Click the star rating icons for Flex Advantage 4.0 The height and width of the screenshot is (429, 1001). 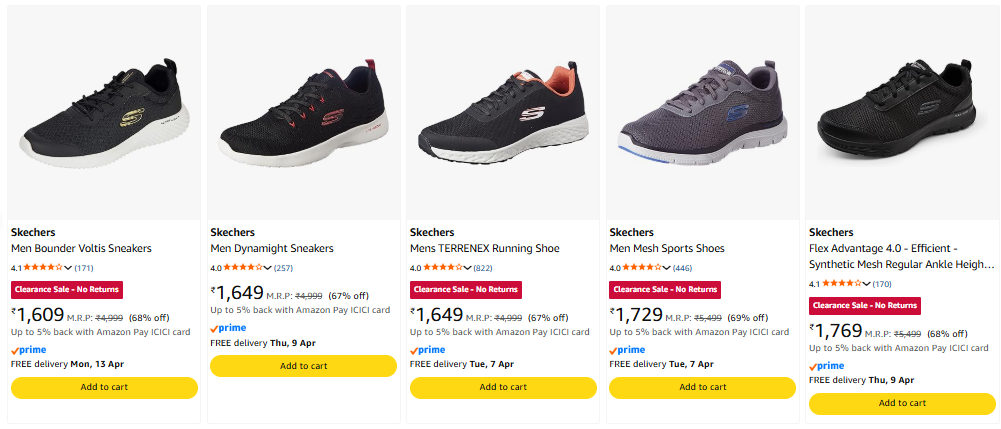841,284
